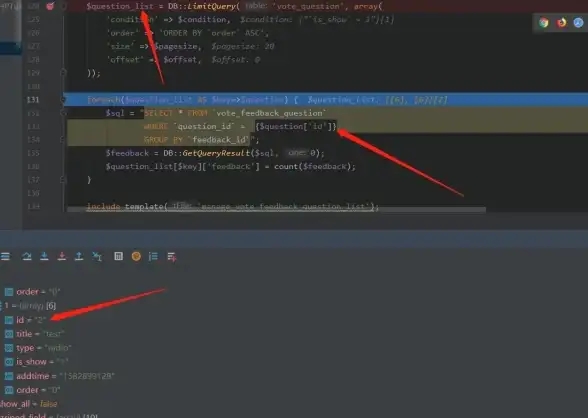Click the LimitQuery method name
Image resolution: width=588 pixels, height=418 pixels.
coord(211,6)
